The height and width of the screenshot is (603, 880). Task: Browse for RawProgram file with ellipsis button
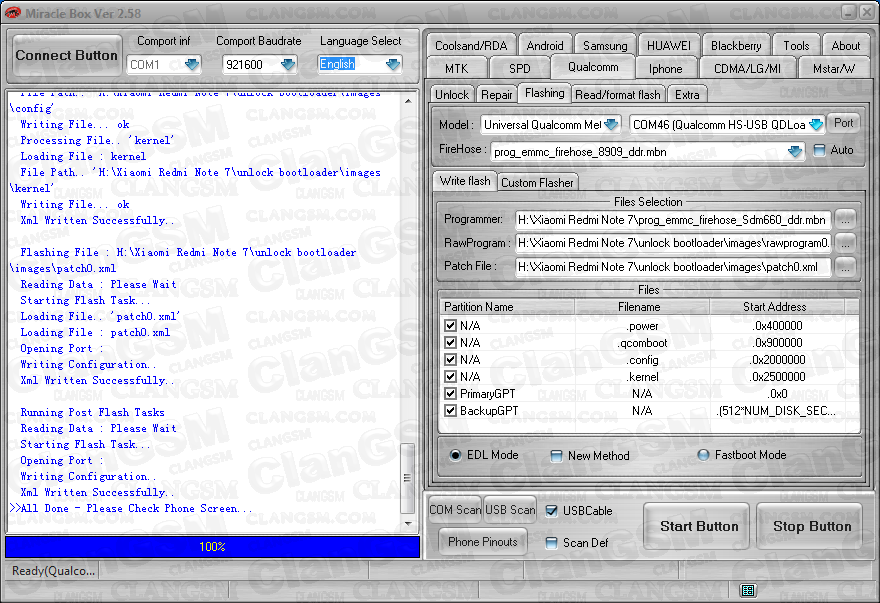click(x=845, y=243)
